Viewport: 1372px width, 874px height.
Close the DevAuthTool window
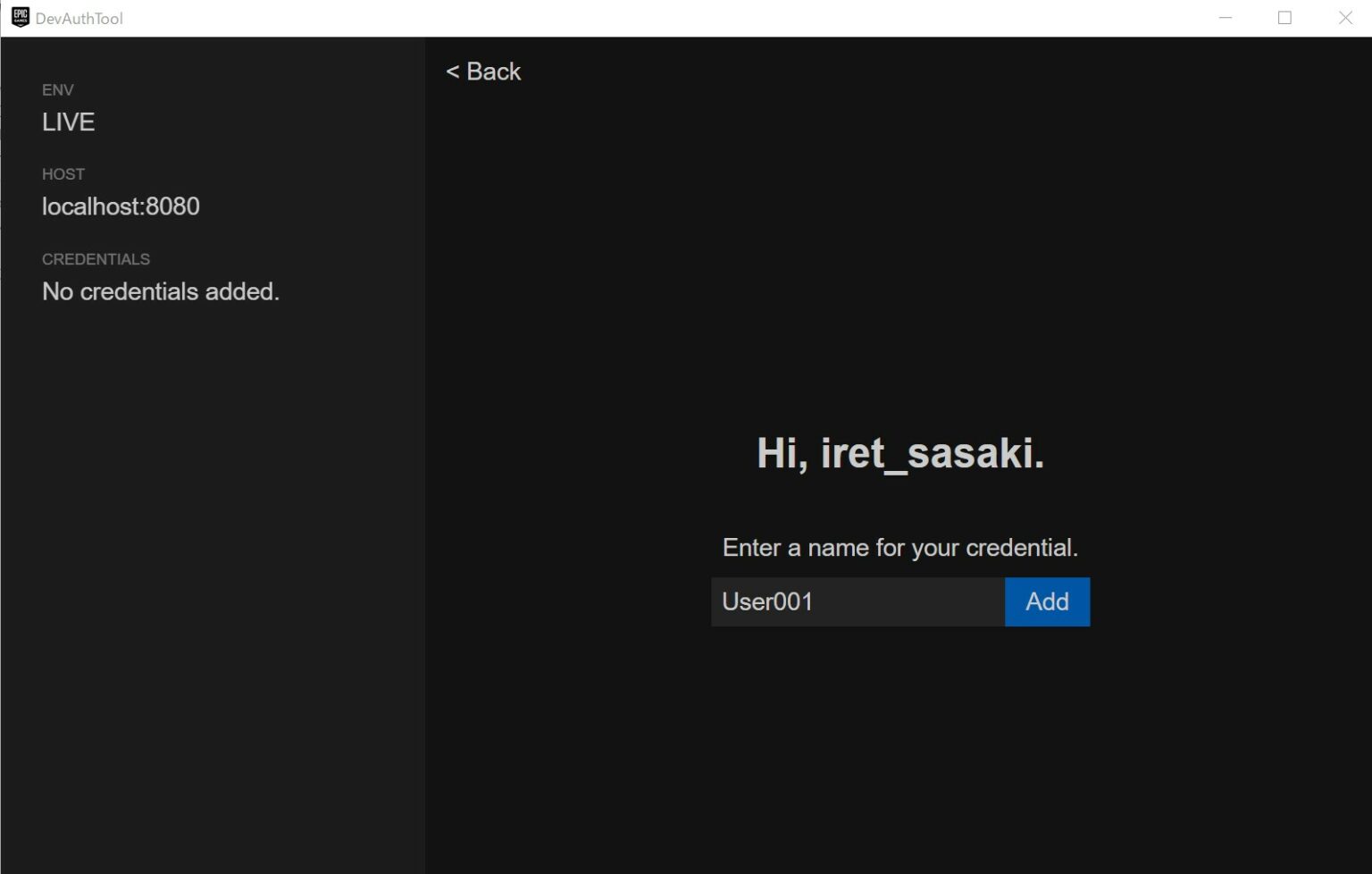(1345, 18)
